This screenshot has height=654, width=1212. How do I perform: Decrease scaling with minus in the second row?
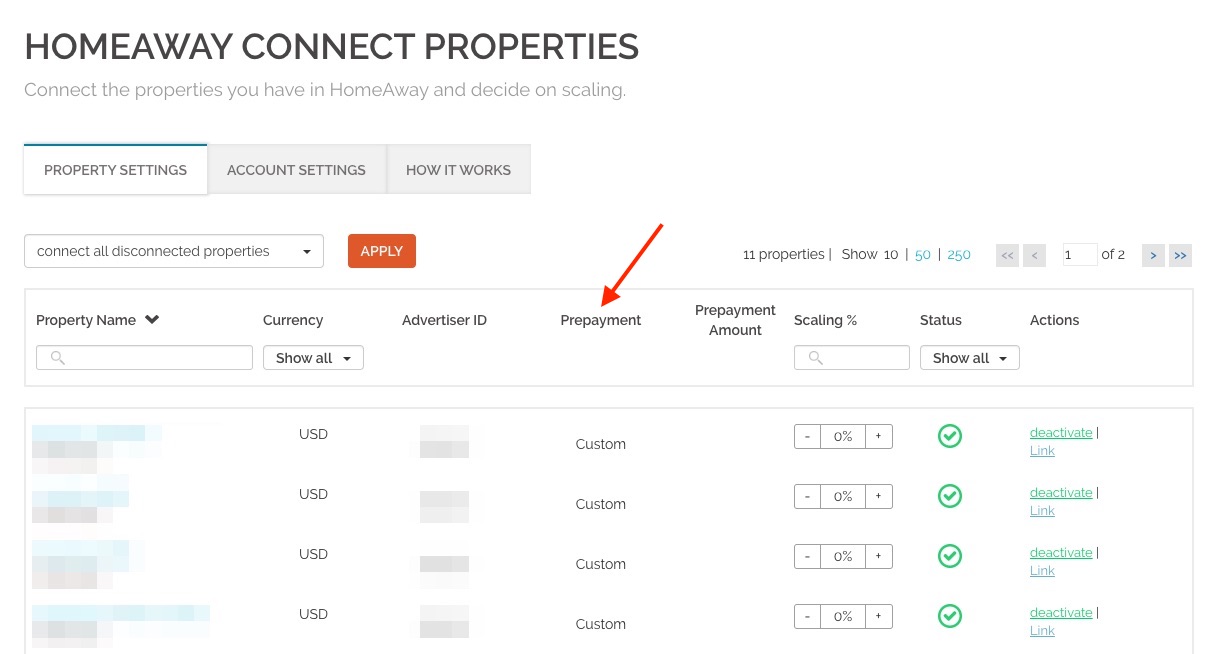807,497
